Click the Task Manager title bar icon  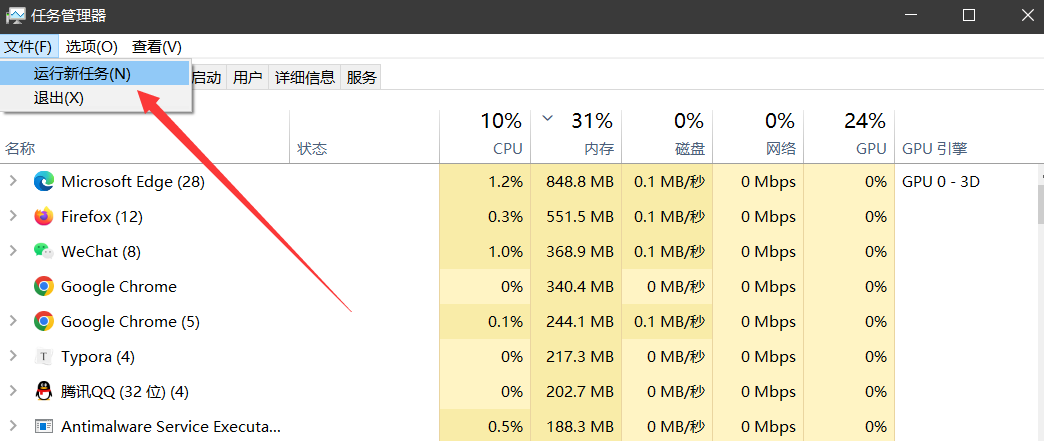(x=16, y=16)
